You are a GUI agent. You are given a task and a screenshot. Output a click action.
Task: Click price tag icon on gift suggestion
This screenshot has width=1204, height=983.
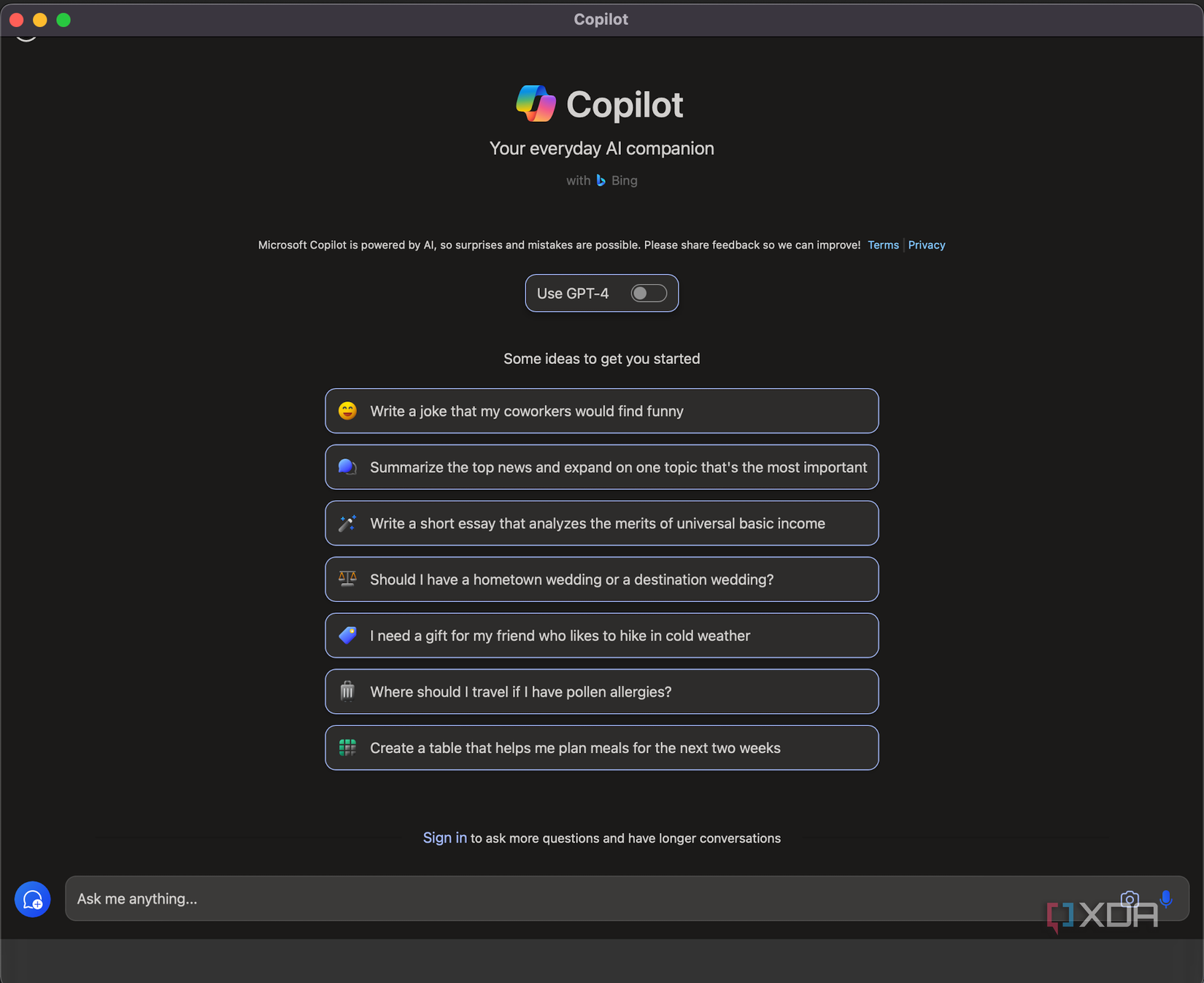point(347,636)
